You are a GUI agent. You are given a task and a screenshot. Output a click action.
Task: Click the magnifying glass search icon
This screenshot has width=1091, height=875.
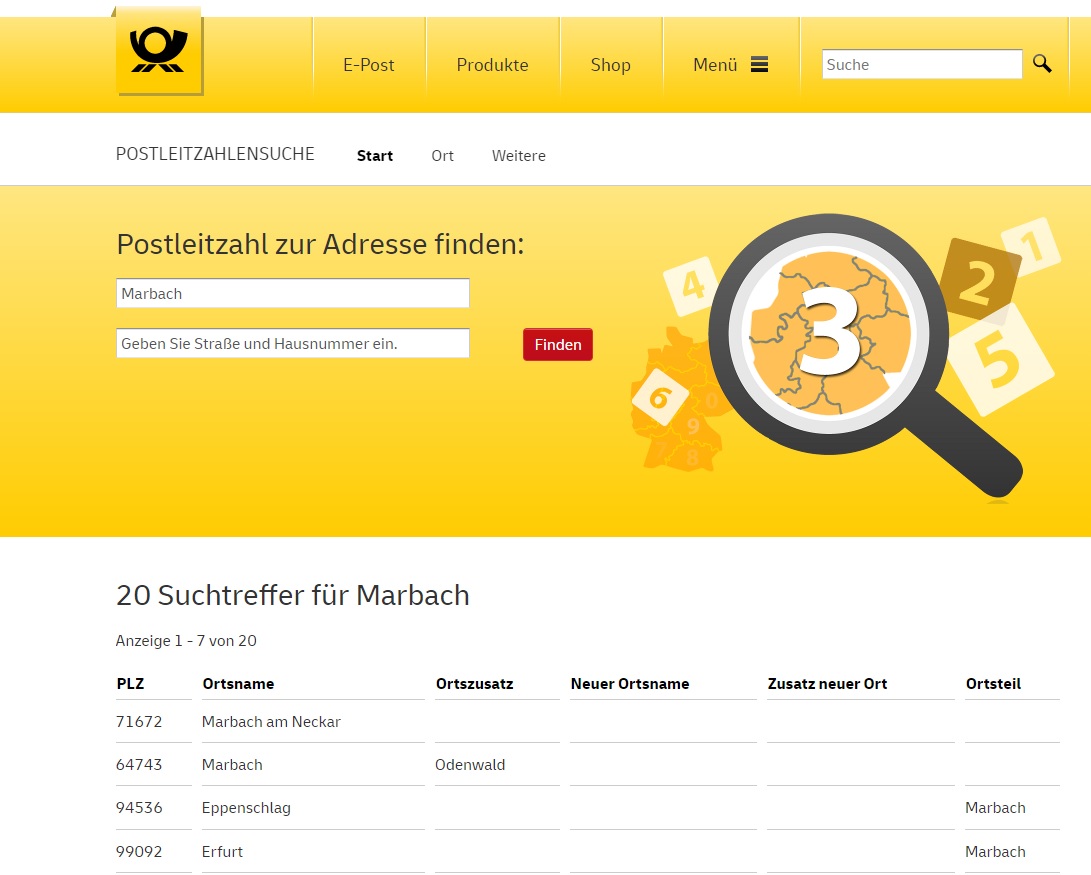point(1042,64)
